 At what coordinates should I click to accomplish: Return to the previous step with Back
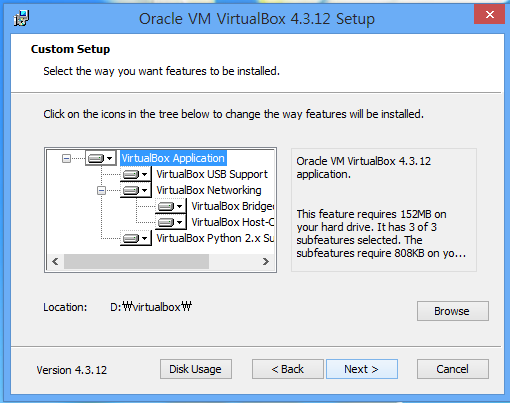coord(288,369)
